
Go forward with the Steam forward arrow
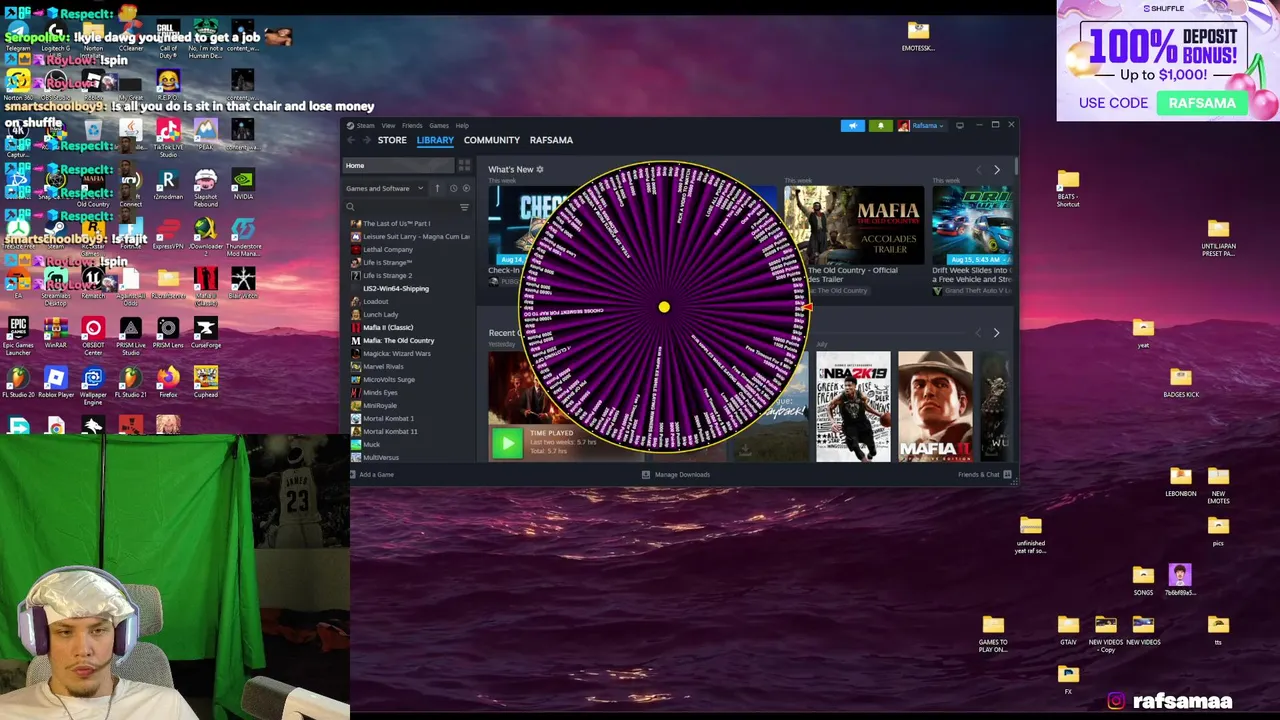pos(367,140)
